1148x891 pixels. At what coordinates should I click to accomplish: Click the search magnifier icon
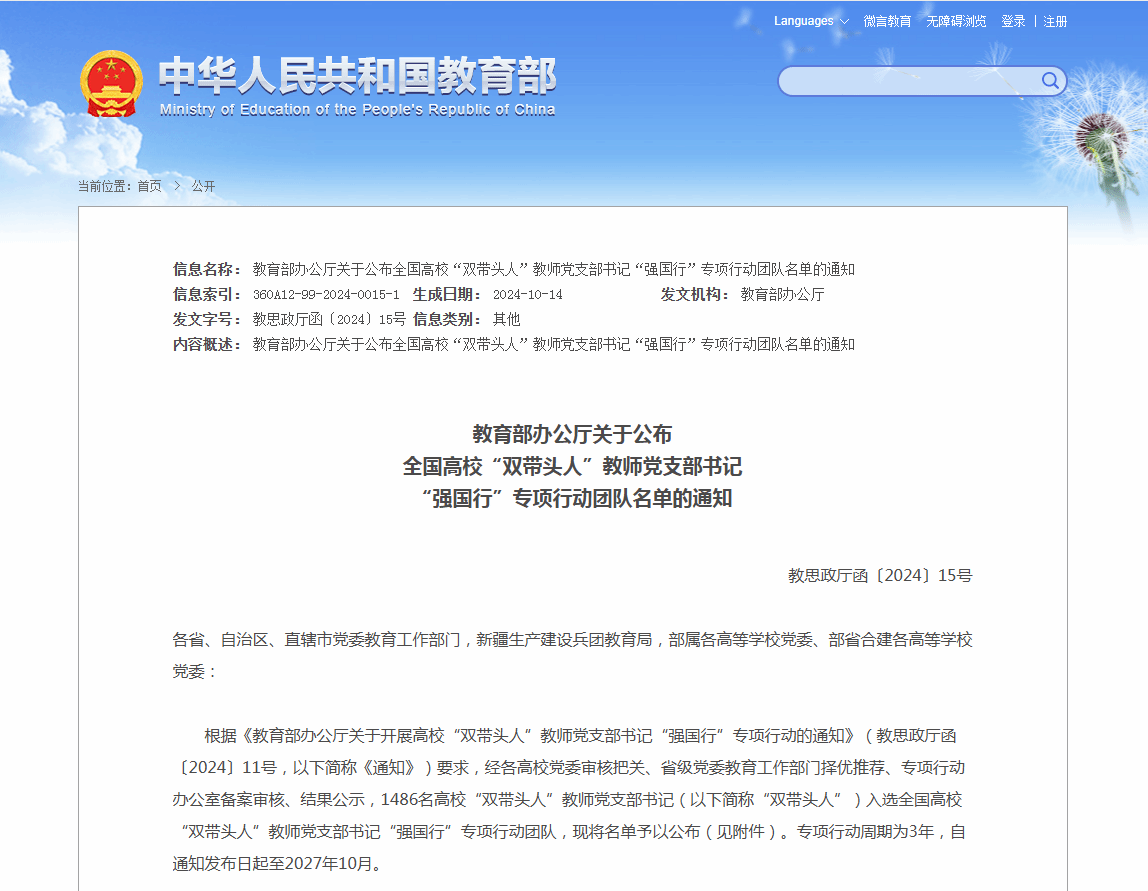point(1050,81)
